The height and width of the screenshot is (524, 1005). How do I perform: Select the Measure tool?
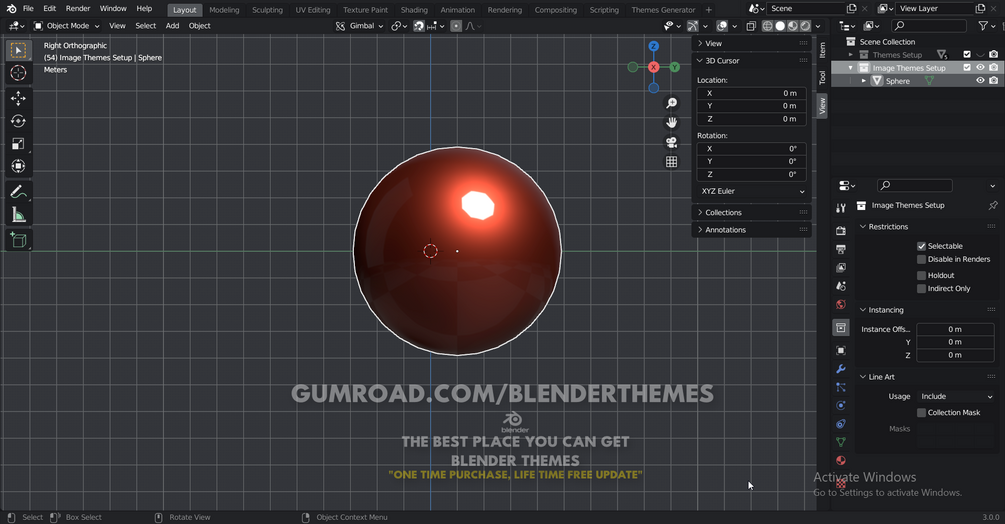click(18, 215)
